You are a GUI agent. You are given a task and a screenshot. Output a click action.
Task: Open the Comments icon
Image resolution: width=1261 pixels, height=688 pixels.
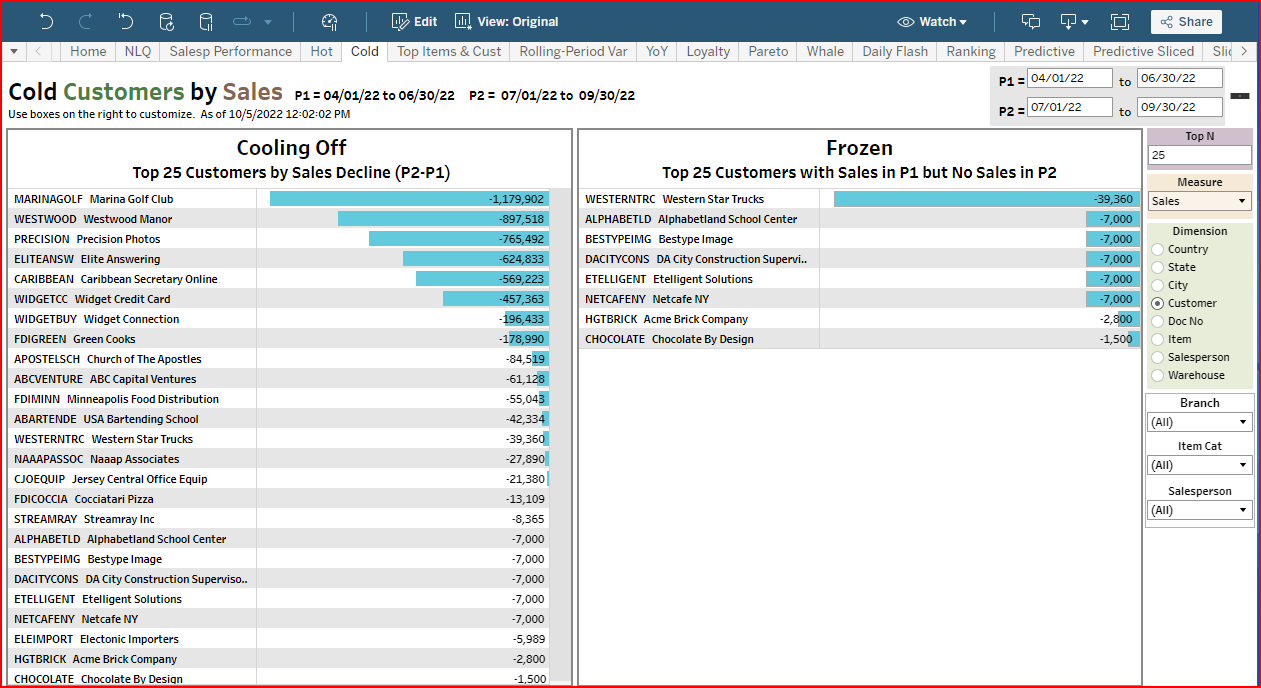tap(1030, 21)
